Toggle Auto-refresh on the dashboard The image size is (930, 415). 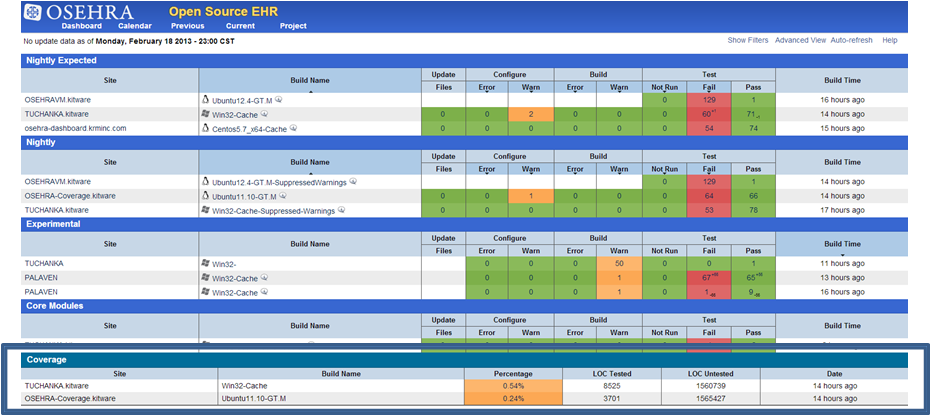852,40
